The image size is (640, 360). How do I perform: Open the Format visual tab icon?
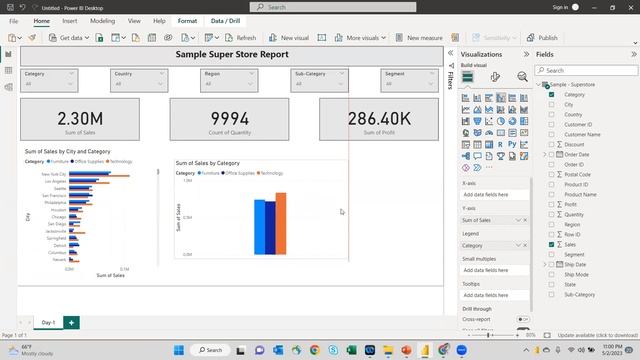pyautogui.click(x=495, y=77)
